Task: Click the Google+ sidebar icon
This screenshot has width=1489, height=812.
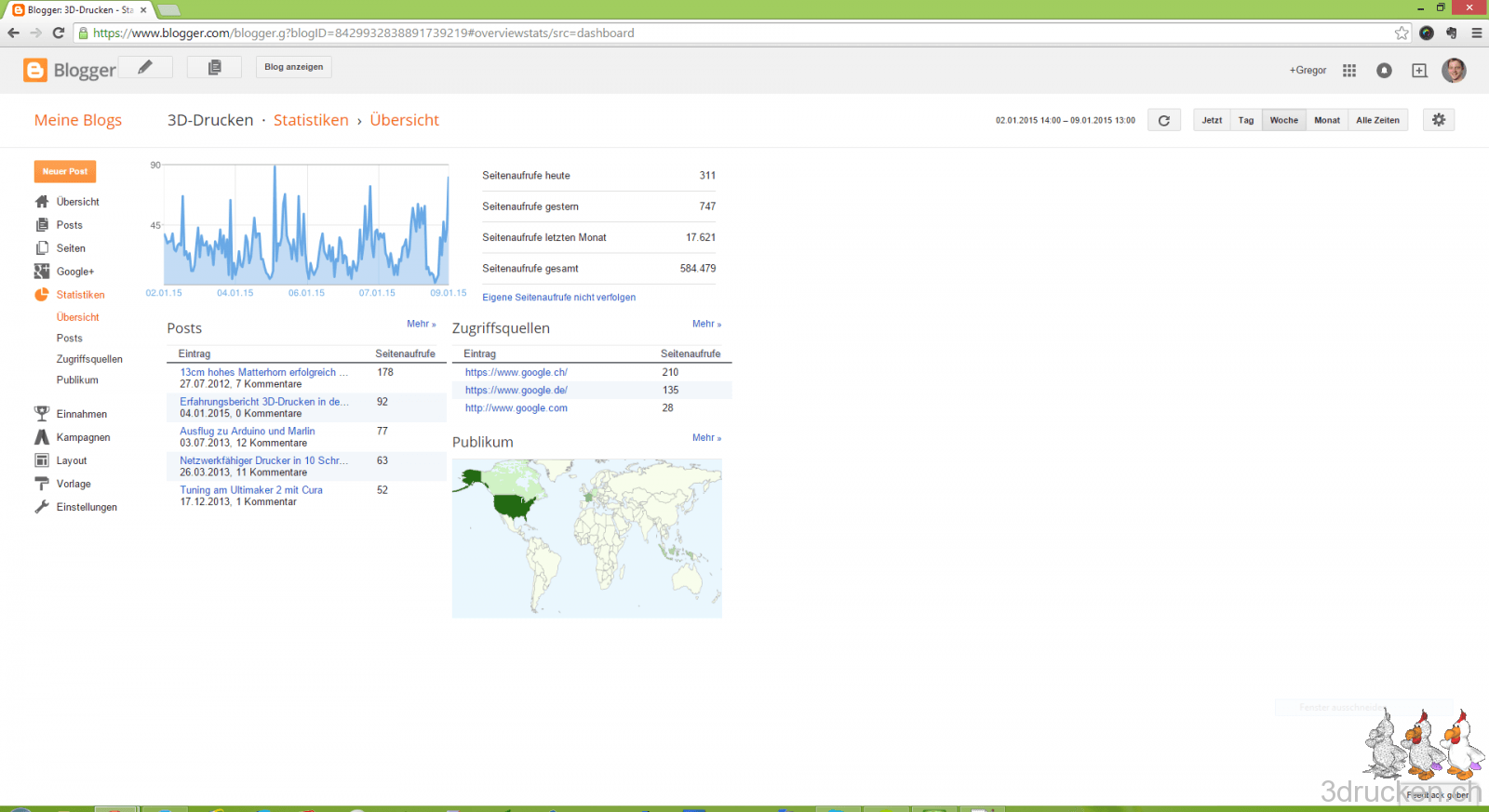Action: point(42,272)
